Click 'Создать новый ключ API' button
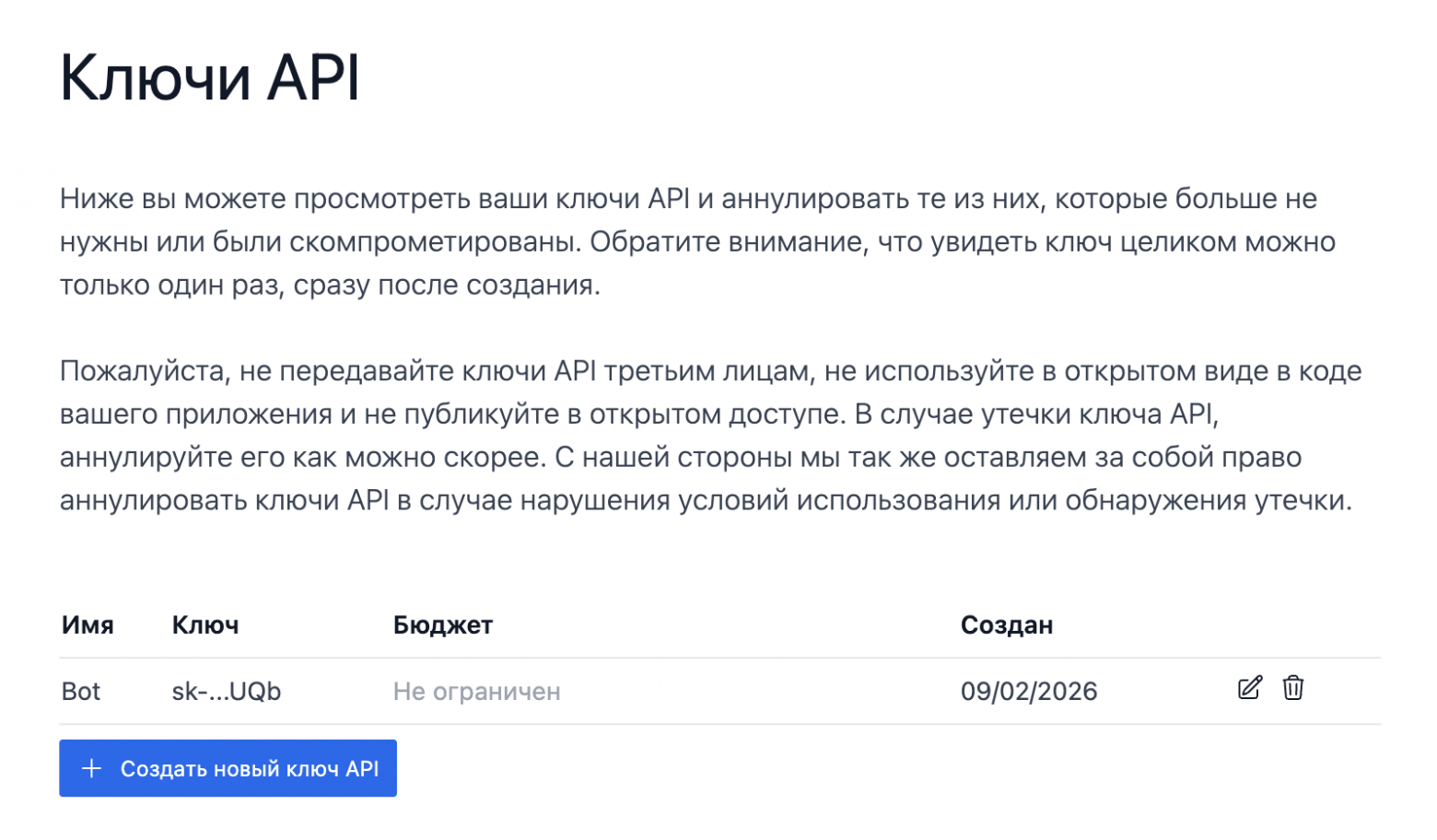 (228, 768)
